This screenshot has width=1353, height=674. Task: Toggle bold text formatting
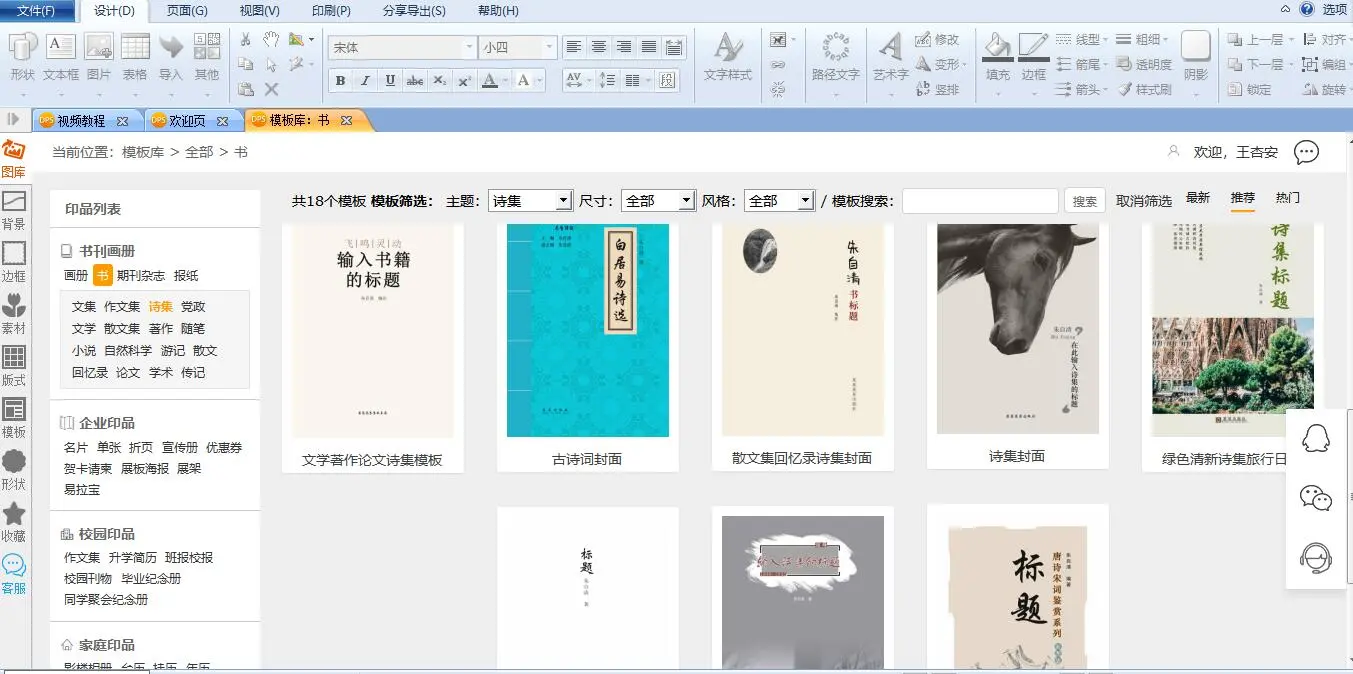[x=340, y=81]
